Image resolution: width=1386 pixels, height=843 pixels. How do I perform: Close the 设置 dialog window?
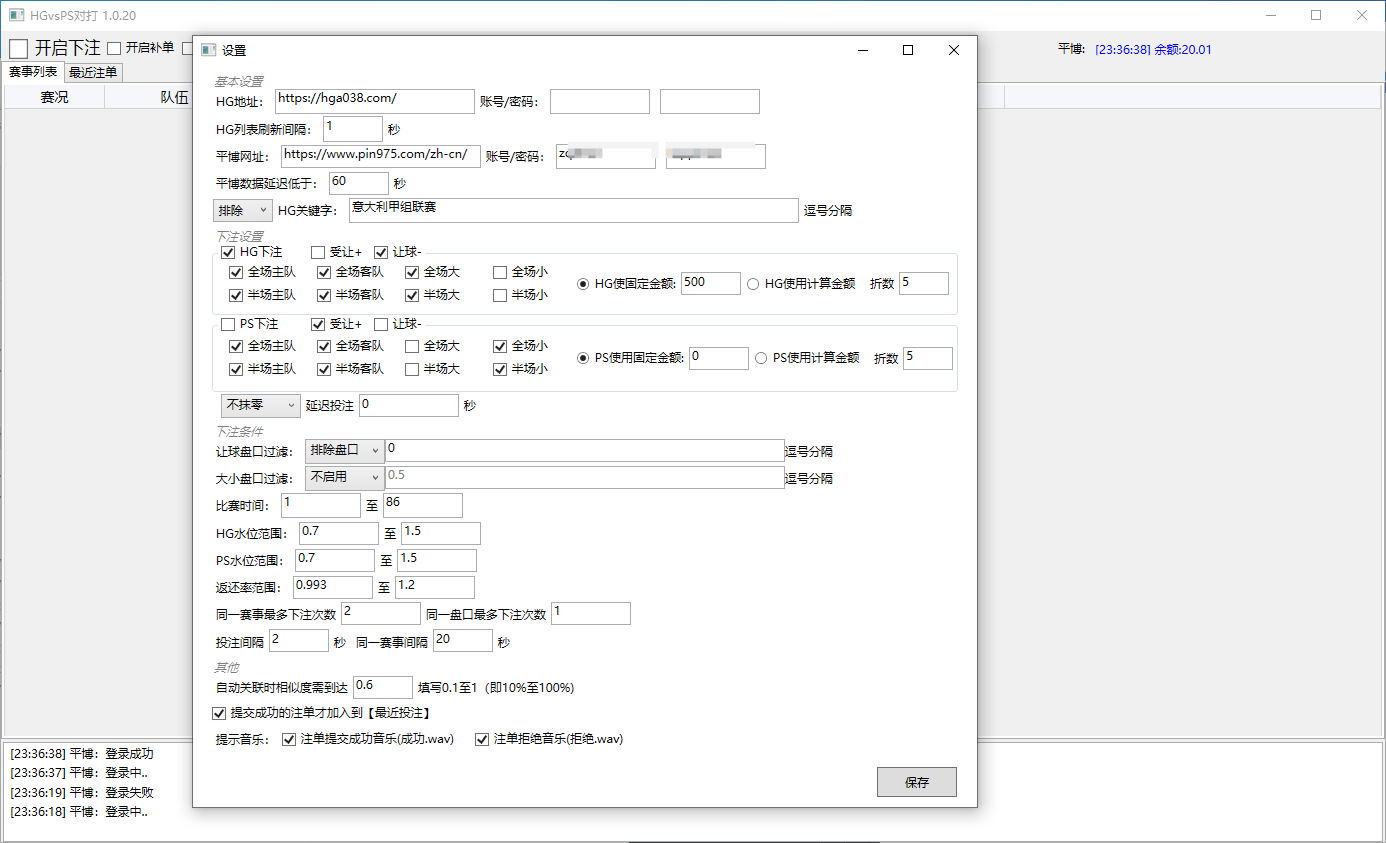click(953, 50)
